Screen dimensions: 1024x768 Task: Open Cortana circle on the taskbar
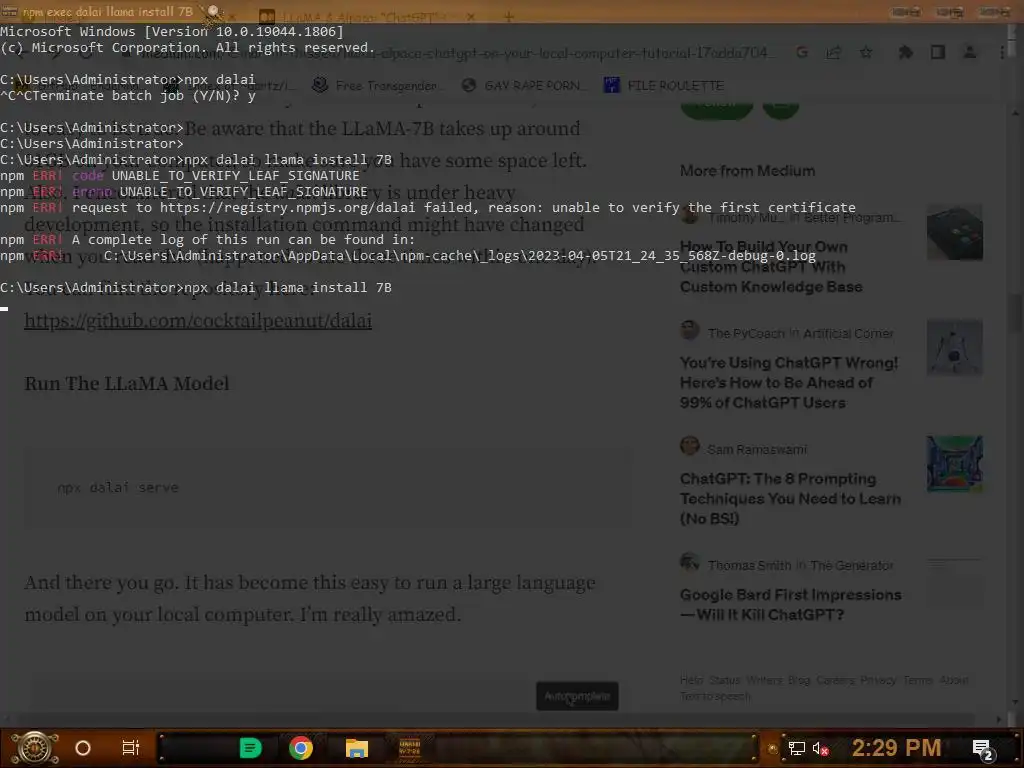click(x=83, y=748)
